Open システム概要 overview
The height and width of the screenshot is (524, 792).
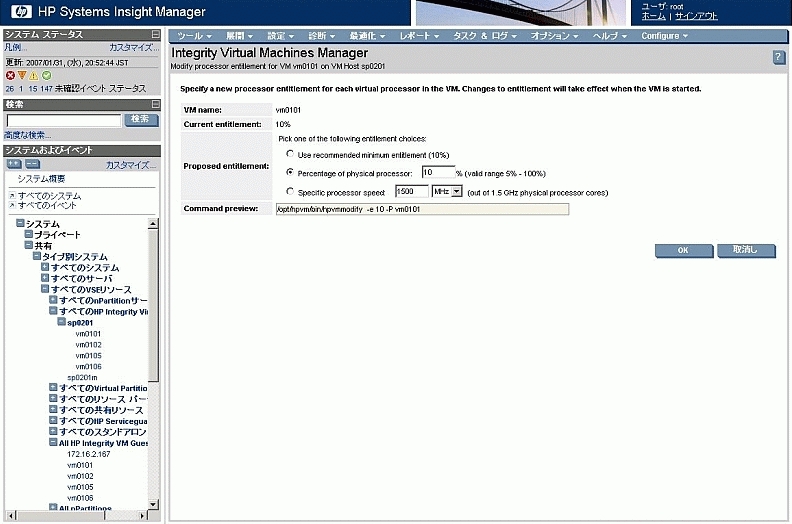click(x=41, y=179)
